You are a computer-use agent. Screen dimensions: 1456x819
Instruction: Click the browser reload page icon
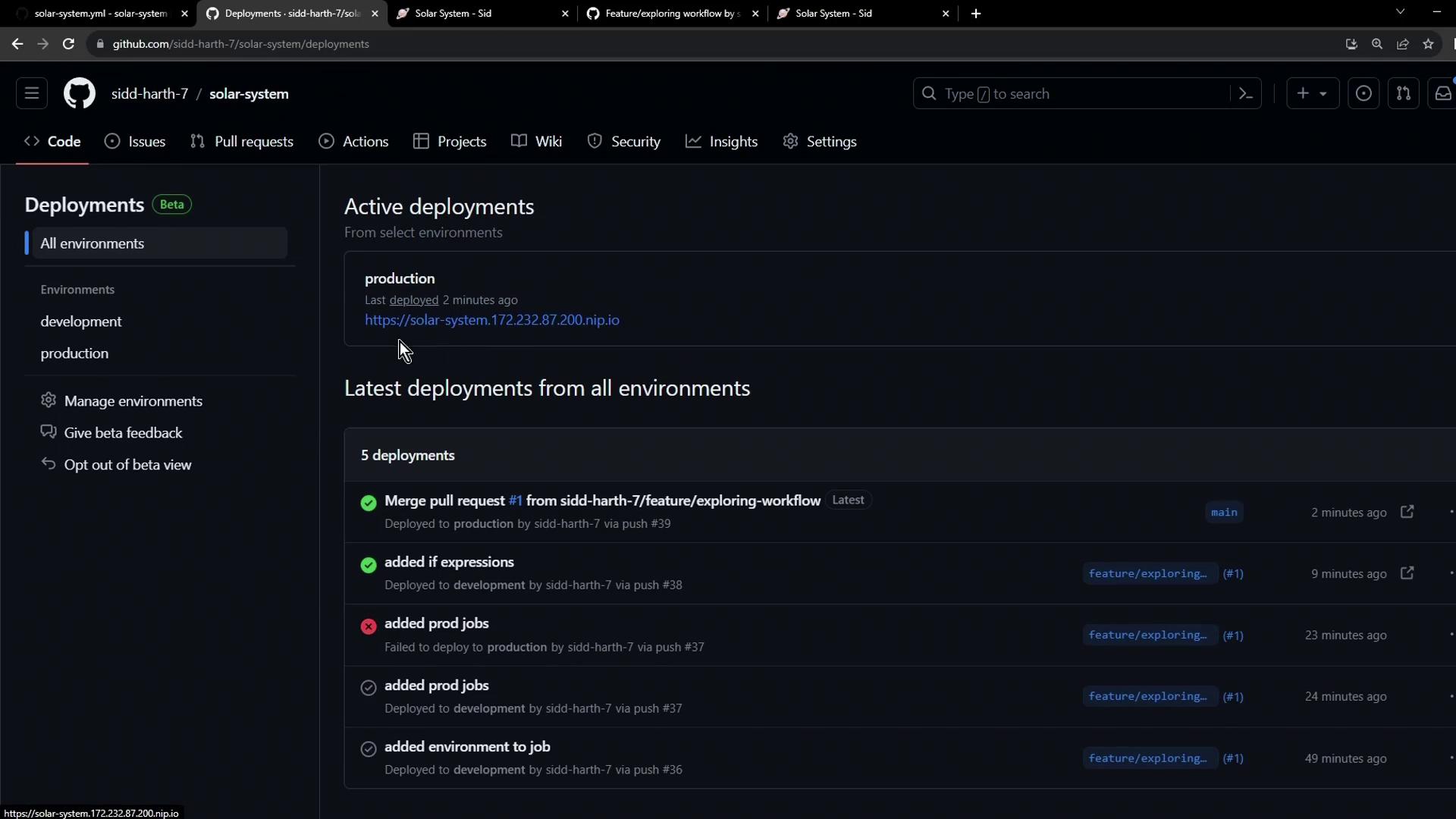tap(68, 44)
